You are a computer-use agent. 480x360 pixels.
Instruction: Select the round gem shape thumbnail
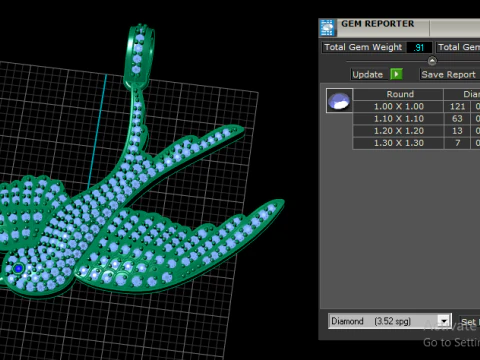pyautogui.click(x=339, y=100)
